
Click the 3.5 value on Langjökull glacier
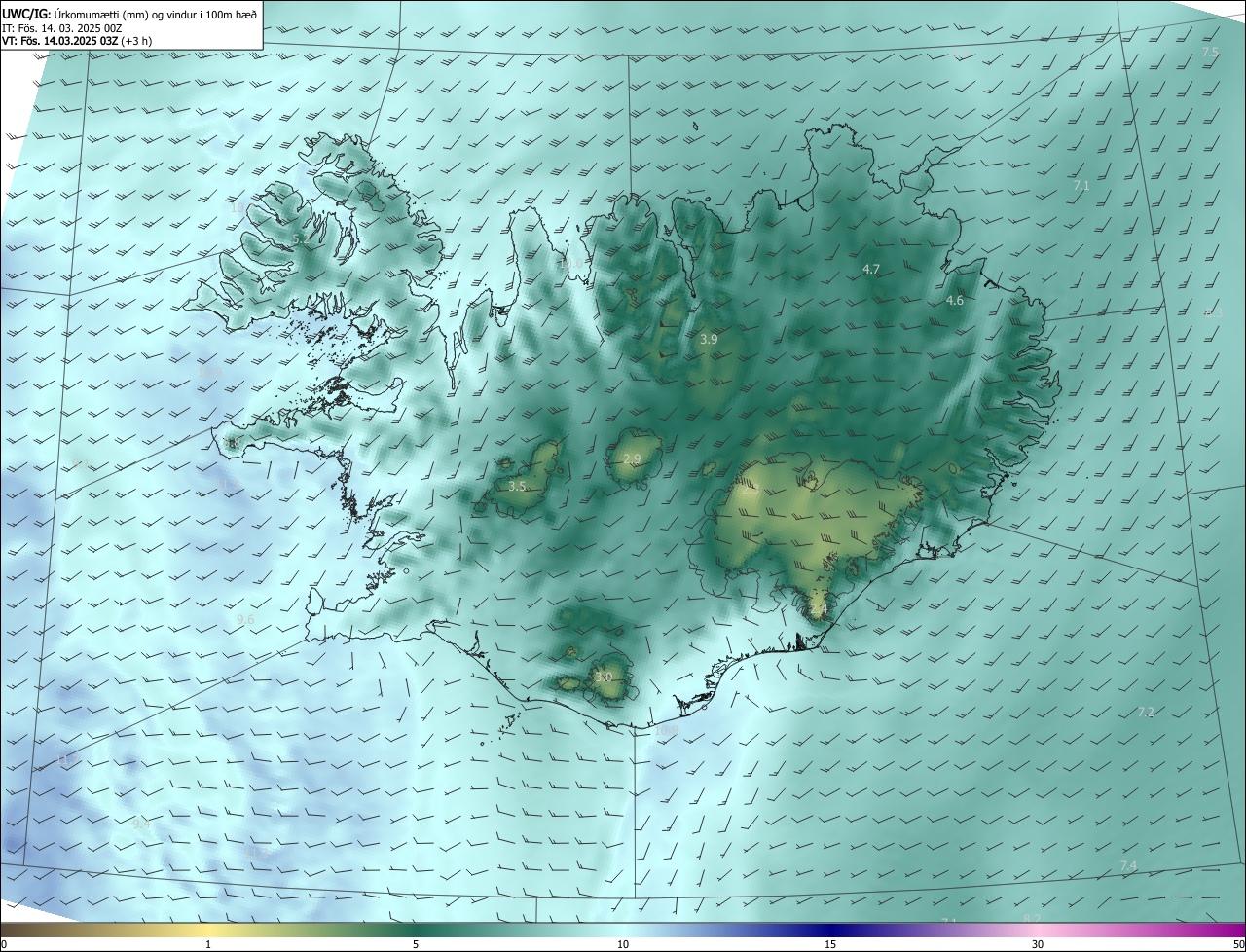(517, 486)
